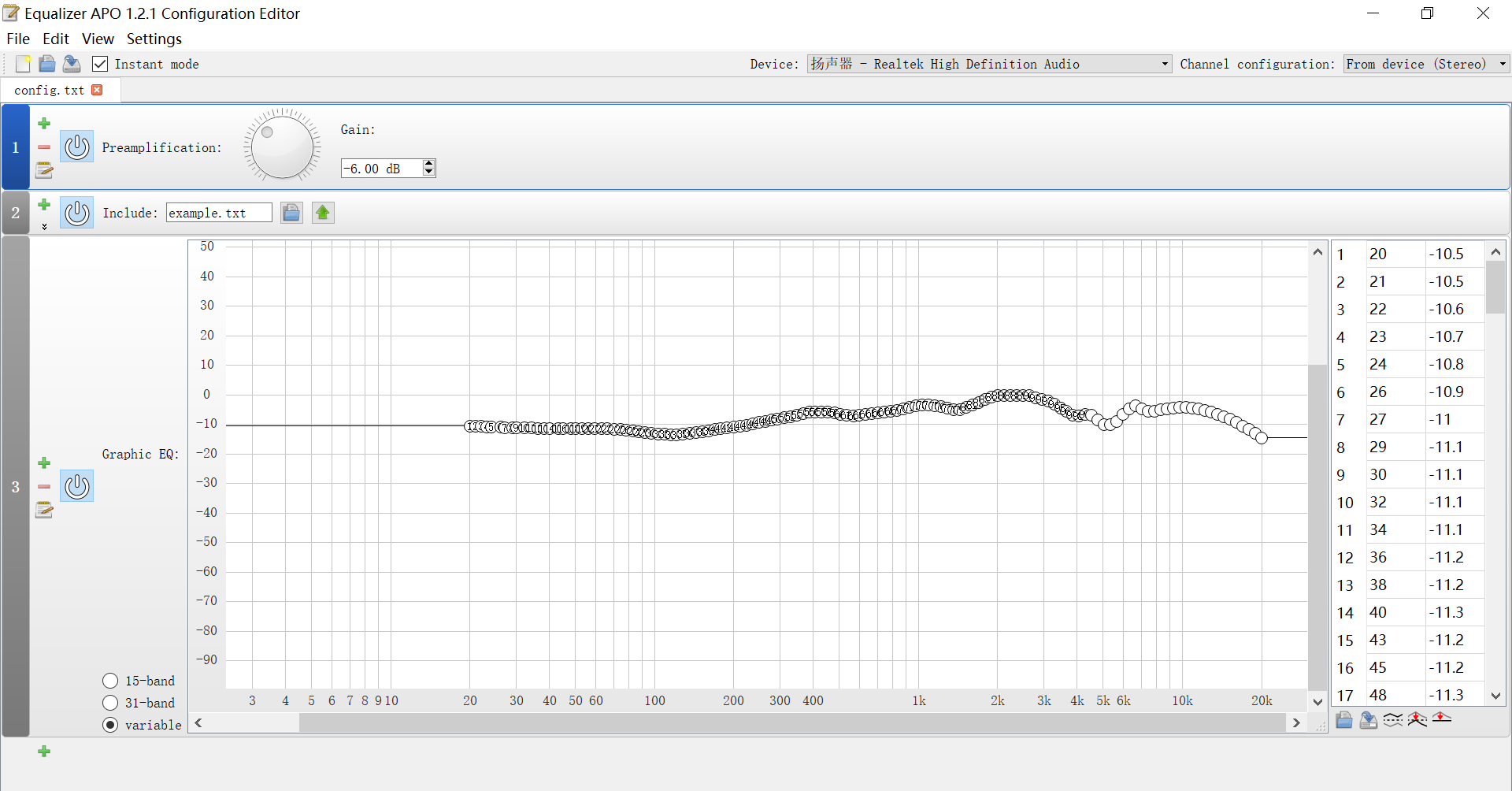
Task: Click the first EQ point at 20 Hz
Action: pyautogui.click(x=469, y=426)
